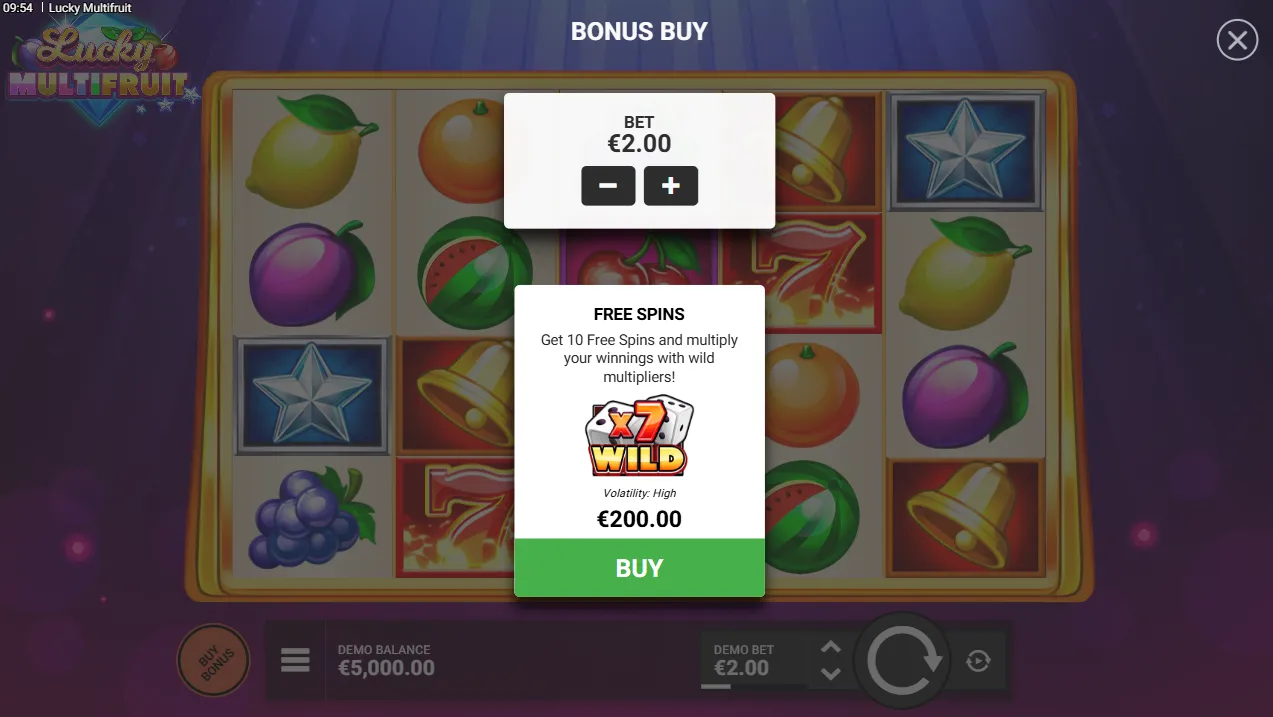Click the x7 Wild dice icon
This screenshot has height=717, width=1273.
coord(639,436)
